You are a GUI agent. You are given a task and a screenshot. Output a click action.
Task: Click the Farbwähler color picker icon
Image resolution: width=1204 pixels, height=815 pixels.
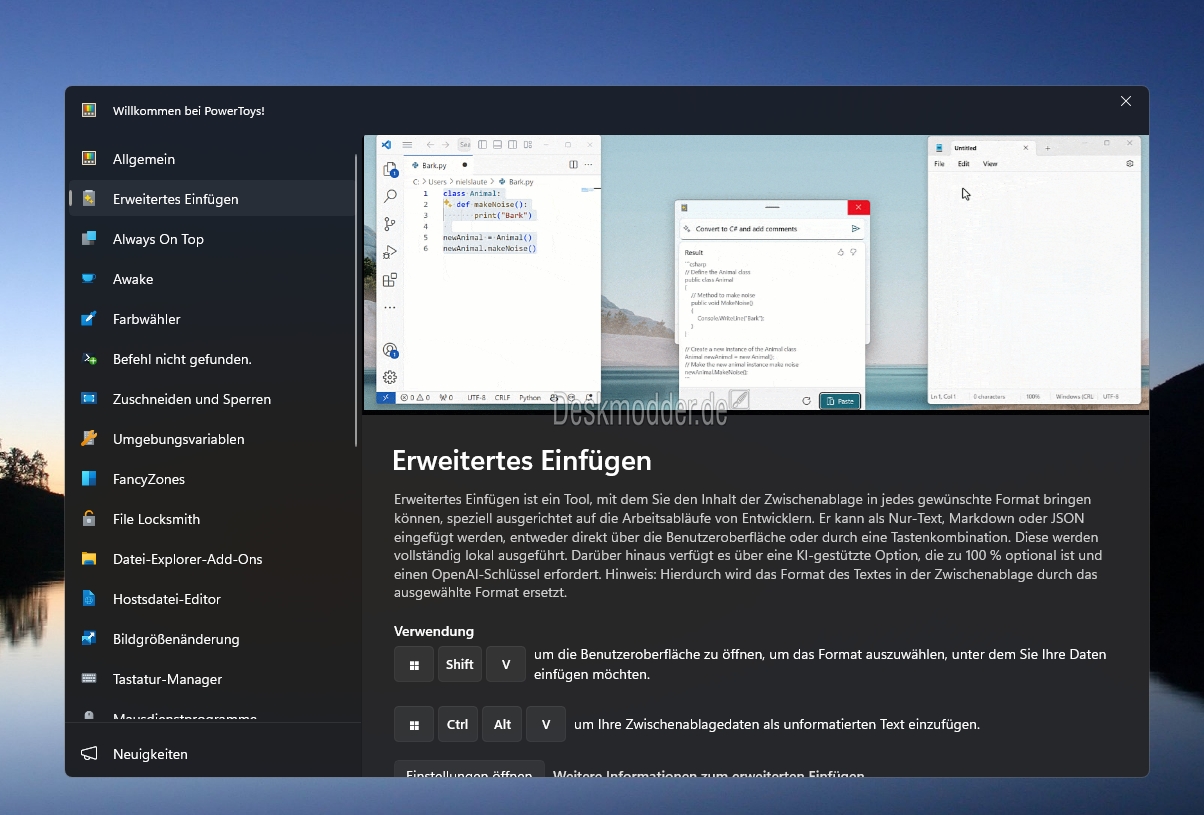click(x=89, y=319)
